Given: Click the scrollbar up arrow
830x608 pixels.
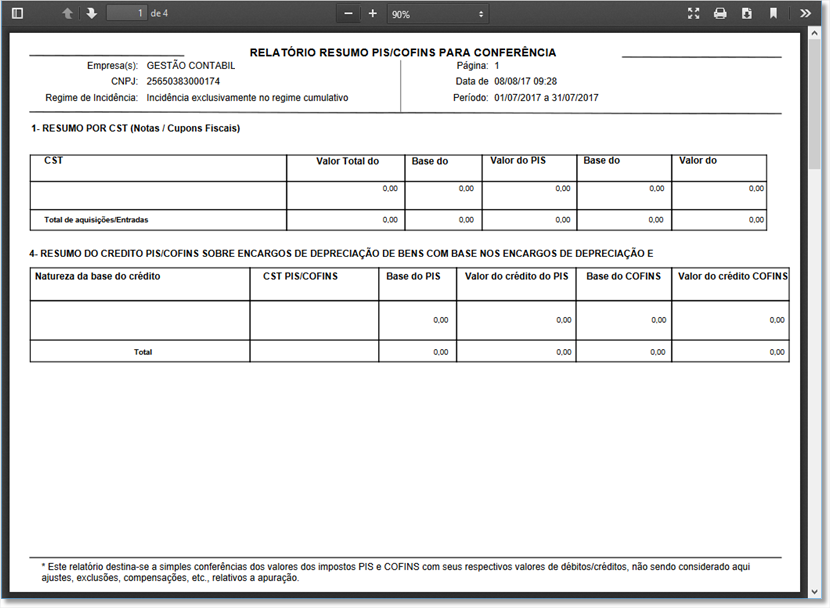Looking at the screenshot, I should (x=814, y=33).
